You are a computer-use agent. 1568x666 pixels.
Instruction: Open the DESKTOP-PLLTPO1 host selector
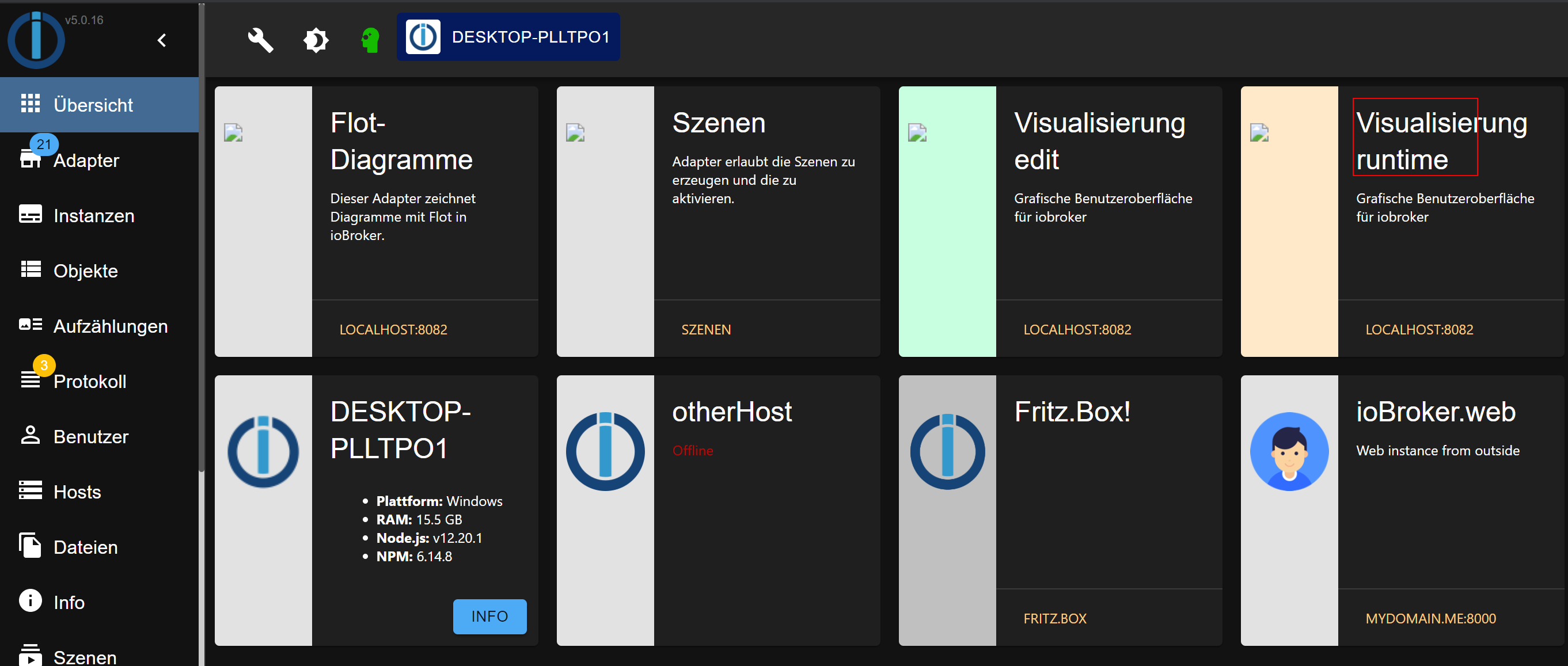[x=508, y=37]
